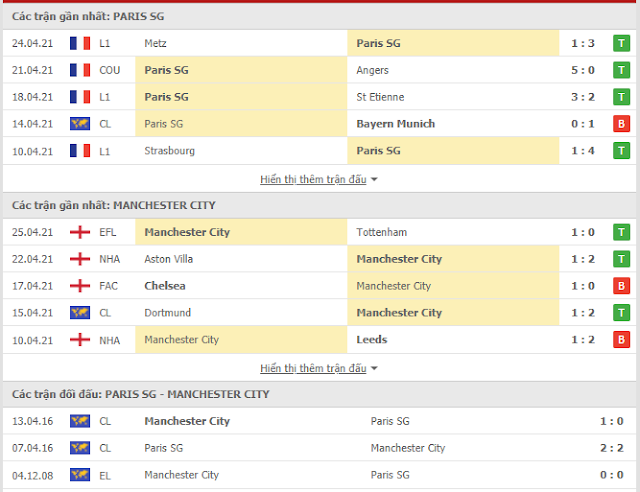Expand more matches under the Manchester City section
This screenshot has width=640, height=492.
click(x=313, y=368)
